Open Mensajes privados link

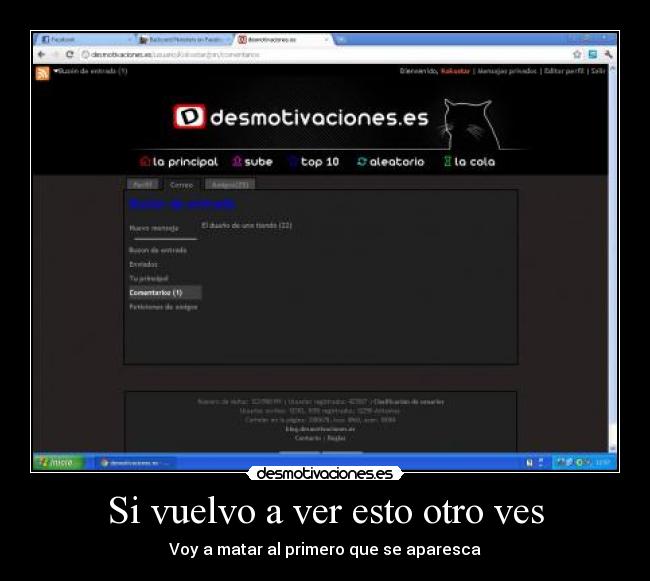coord(507,71)
